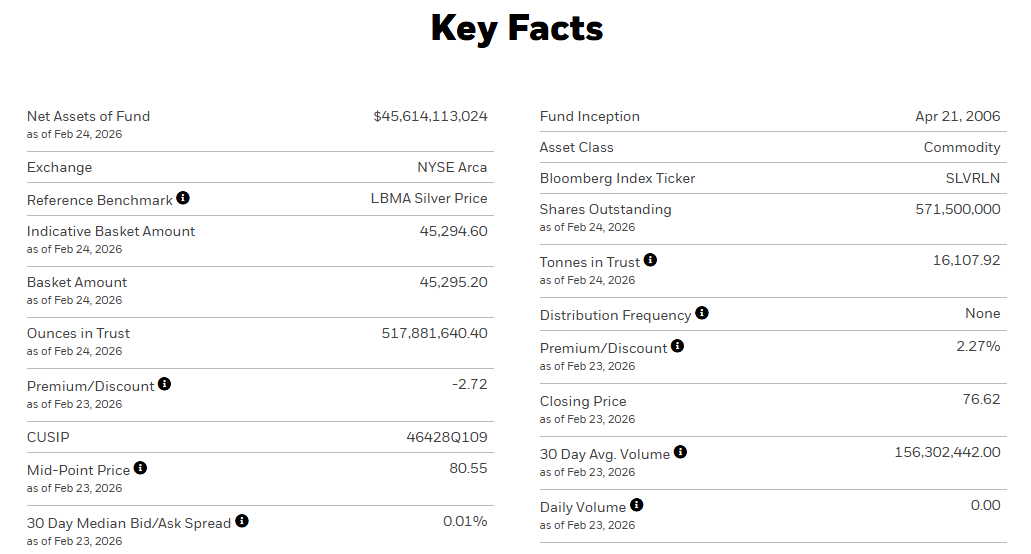Image resolution: width=1031 pixels, height=554 pixels.
Task: Click the LBMA Silver Price benchmark text
Action: pos(429,198)
